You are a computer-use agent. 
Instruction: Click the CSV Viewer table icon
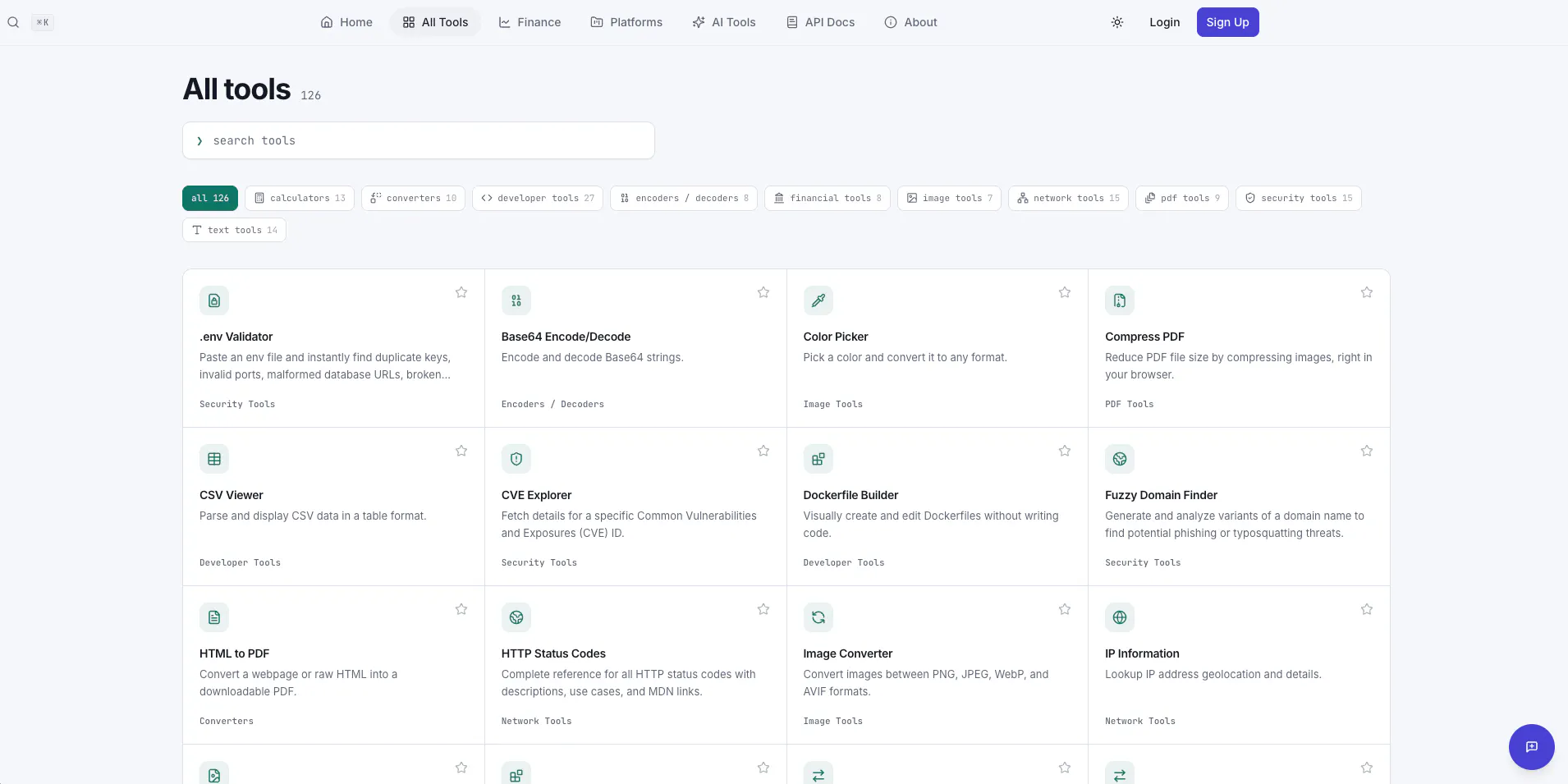click(214, 459)
